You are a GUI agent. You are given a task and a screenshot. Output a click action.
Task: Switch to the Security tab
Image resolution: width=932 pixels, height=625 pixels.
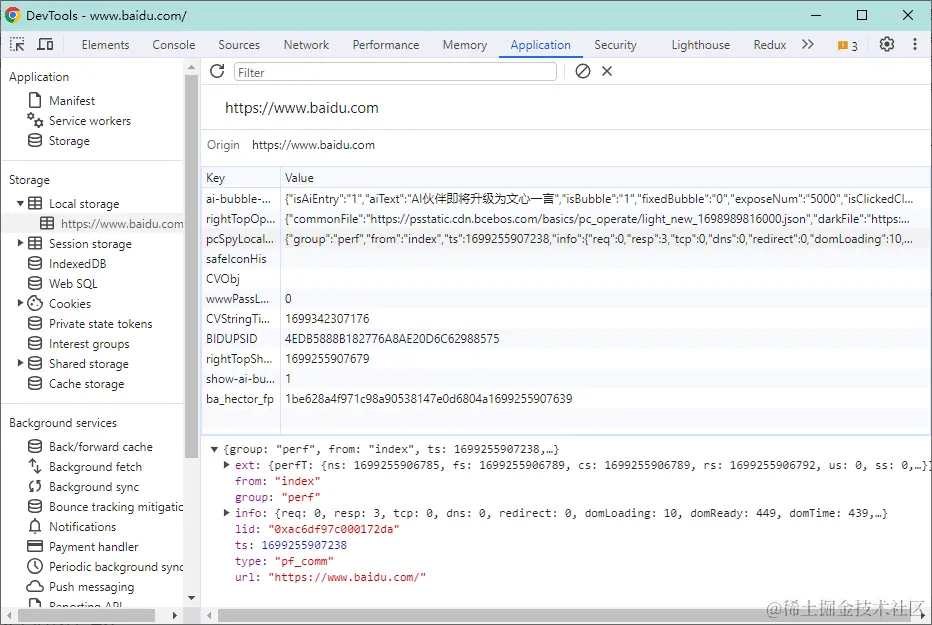click(x=615, y=45)
